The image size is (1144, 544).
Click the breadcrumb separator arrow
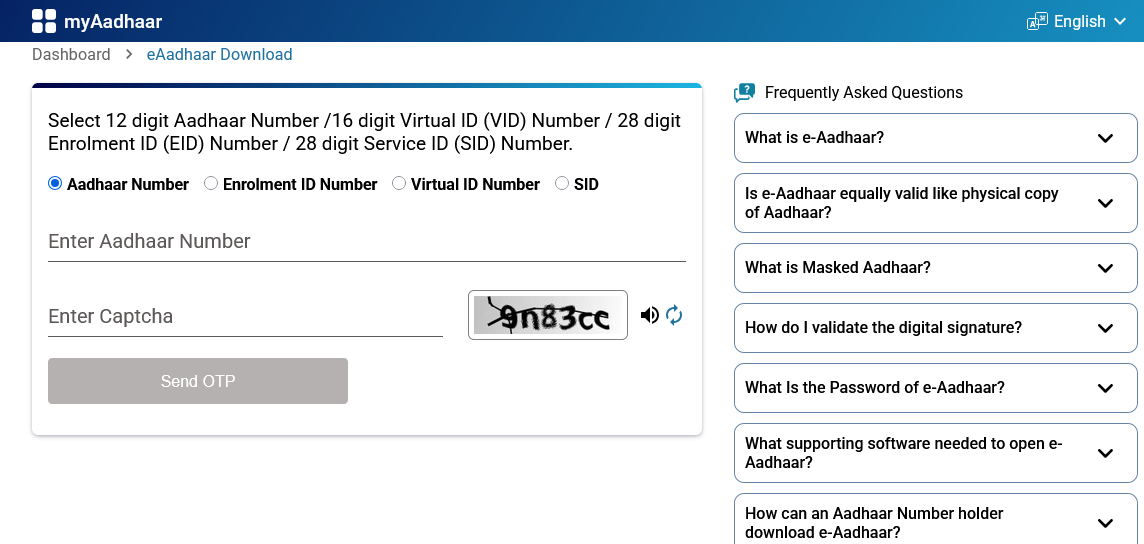coord(129,55)
